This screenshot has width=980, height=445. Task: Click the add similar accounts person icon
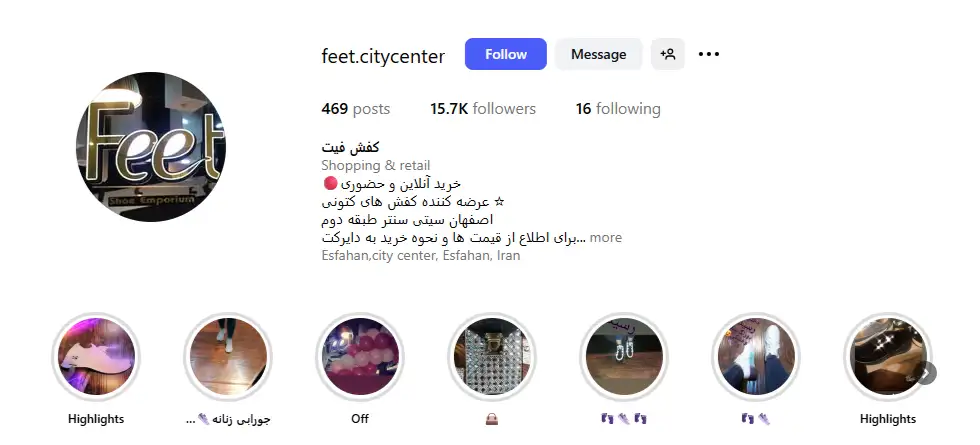668,54
